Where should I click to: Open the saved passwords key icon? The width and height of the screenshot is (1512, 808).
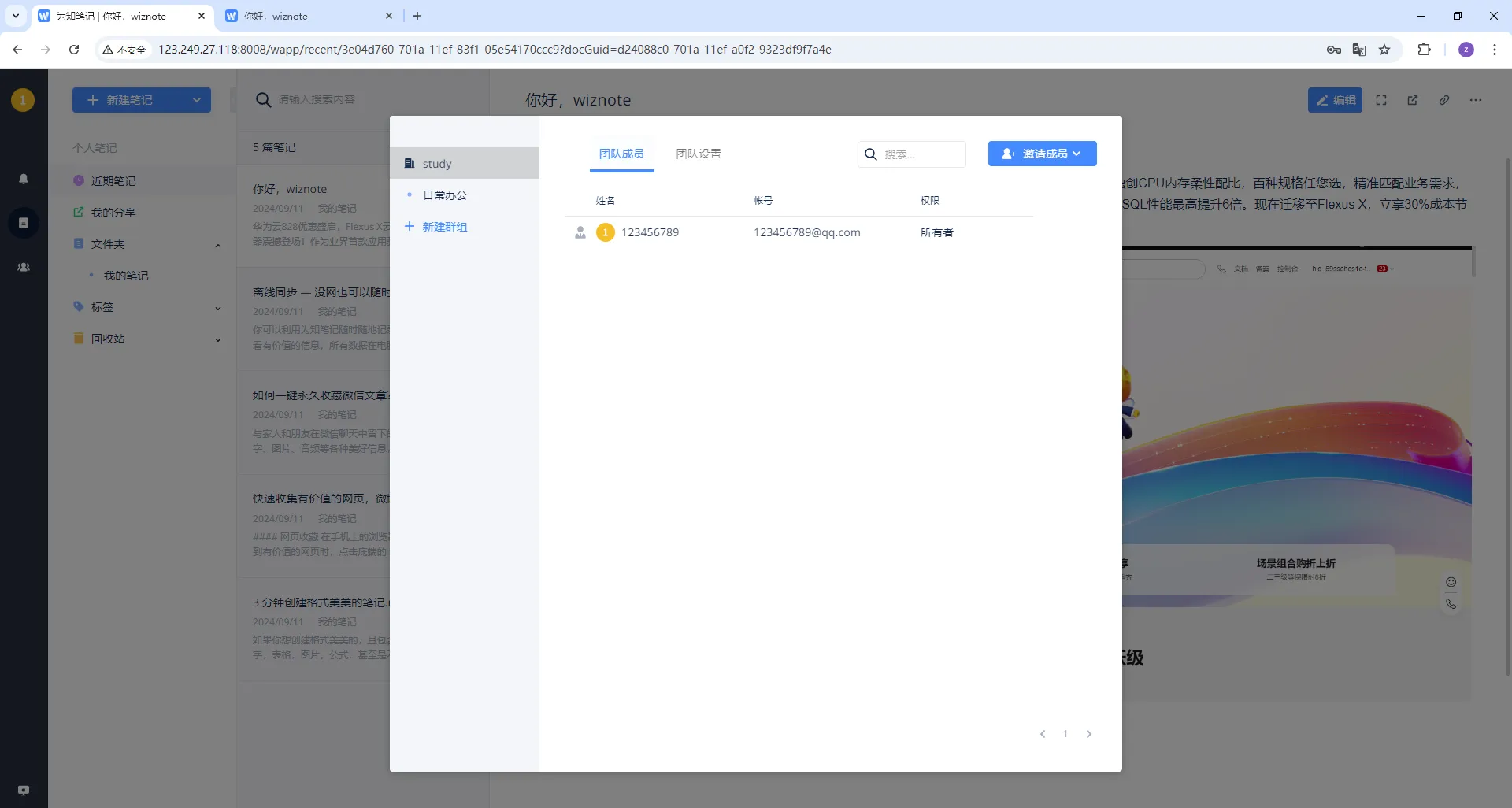(1334, 50)
